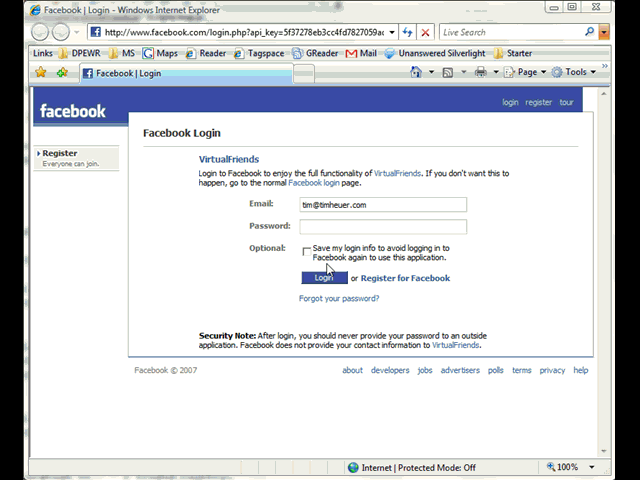Select the Facebook | Login tab
640x480 pixels.
(186, 73)
